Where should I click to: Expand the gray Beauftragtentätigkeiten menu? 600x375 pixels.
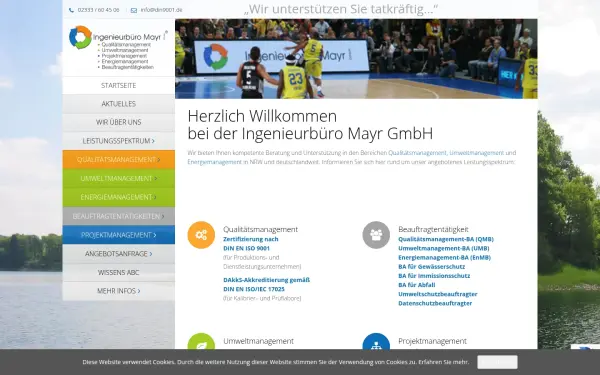119,216
